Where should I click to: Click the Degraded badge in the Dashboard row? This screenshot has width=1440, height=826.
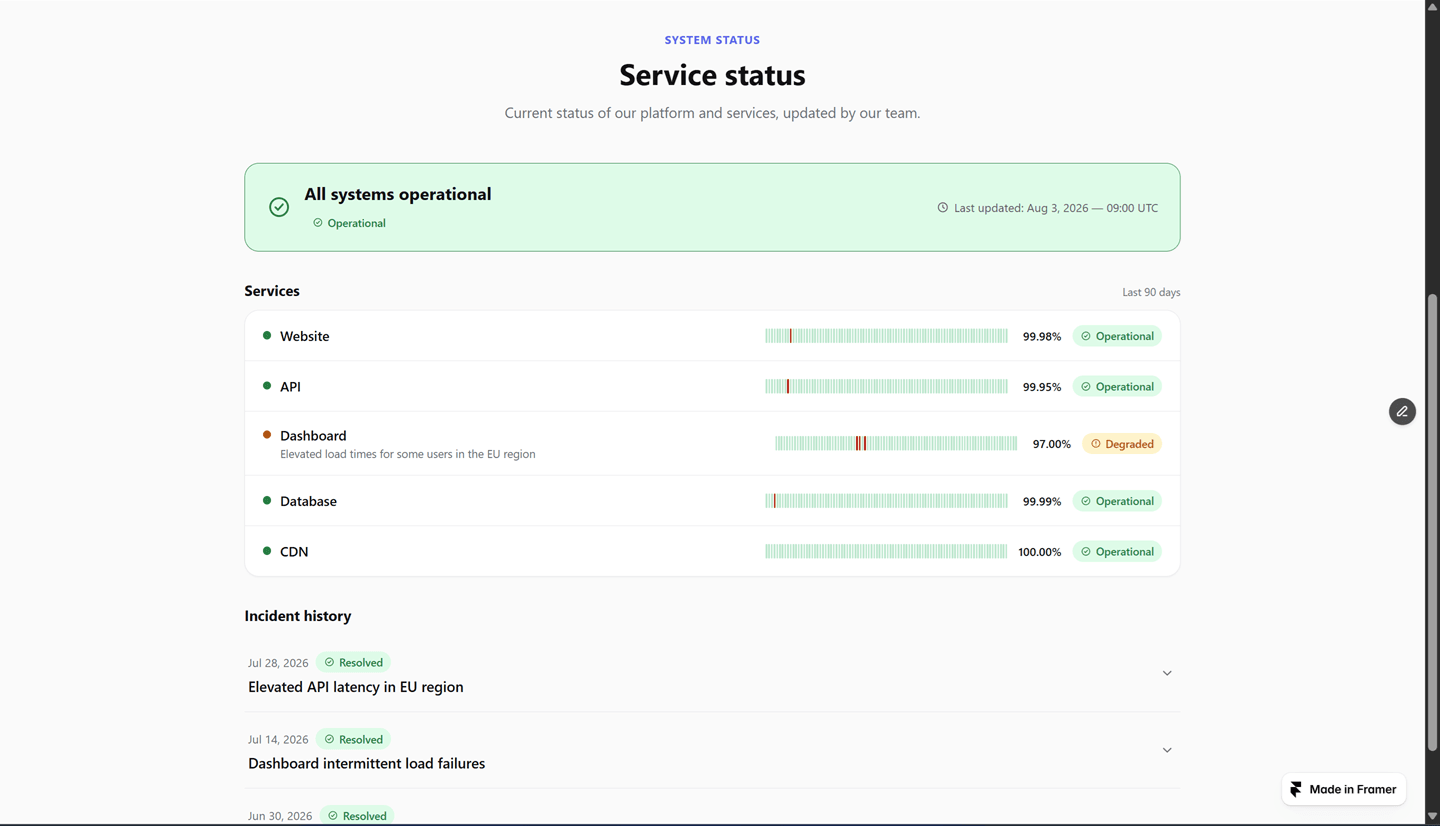pyautogui.click(x=1122, y=444)
